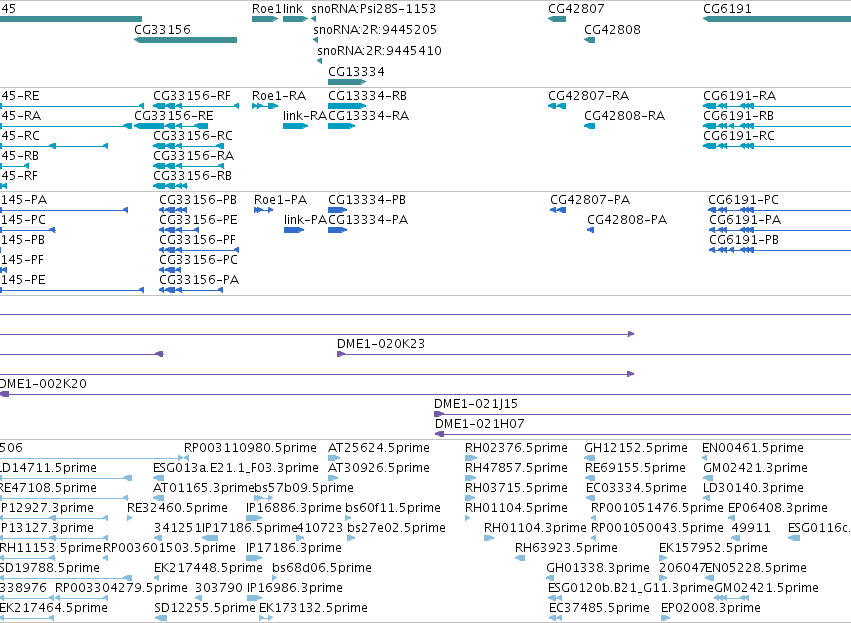The image size is (851, 623).
Task: Click protein CG33156-PE label
Action: coord(198,220)
